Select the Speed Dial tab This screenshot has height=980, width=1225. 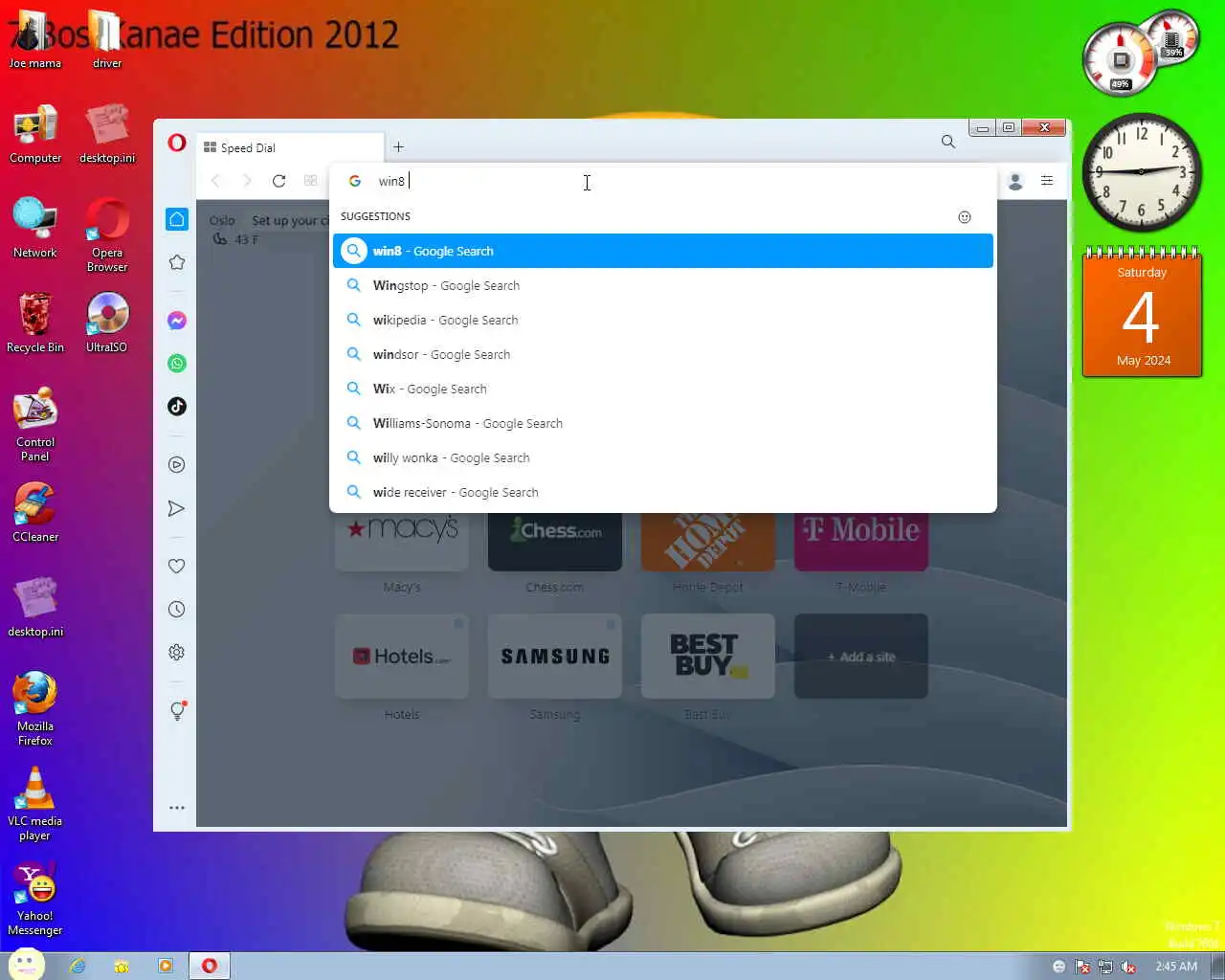[x=289, y=147]
